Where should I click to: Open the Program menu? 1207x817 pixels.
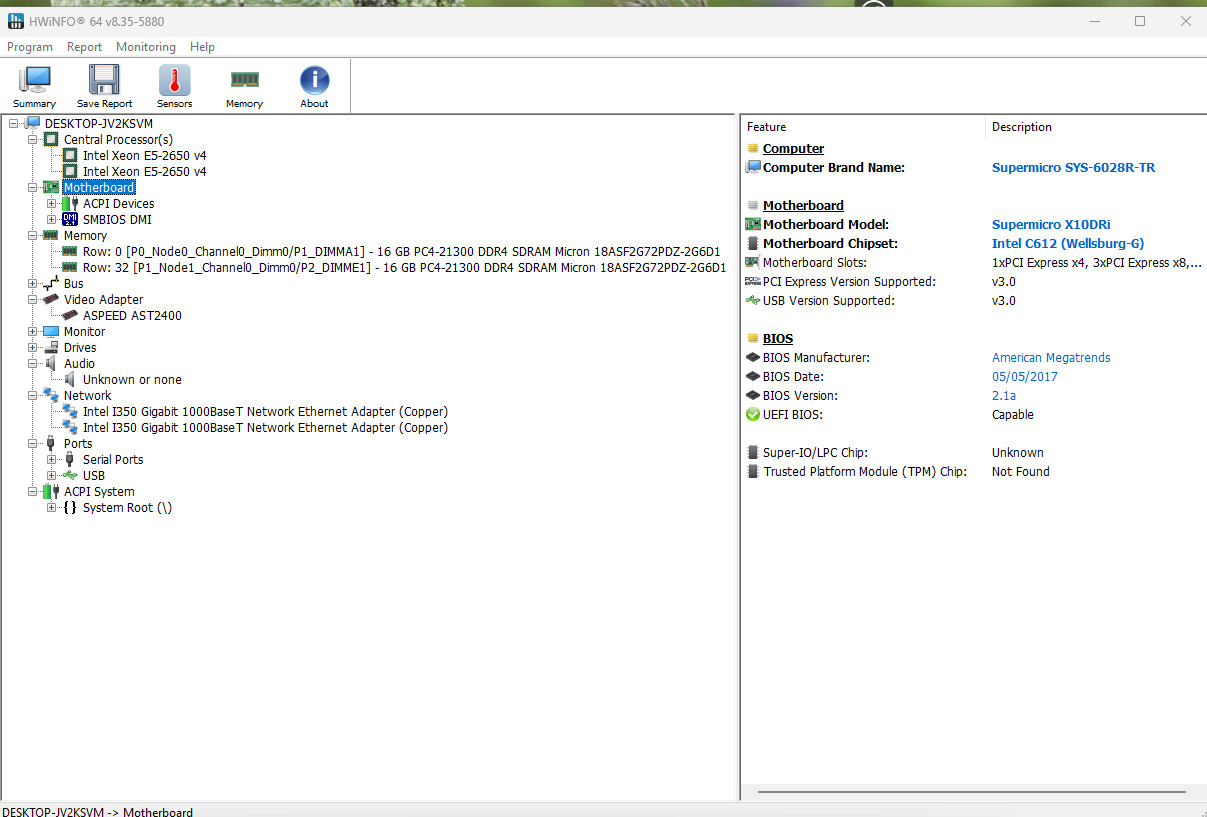(x=30, y=47)
